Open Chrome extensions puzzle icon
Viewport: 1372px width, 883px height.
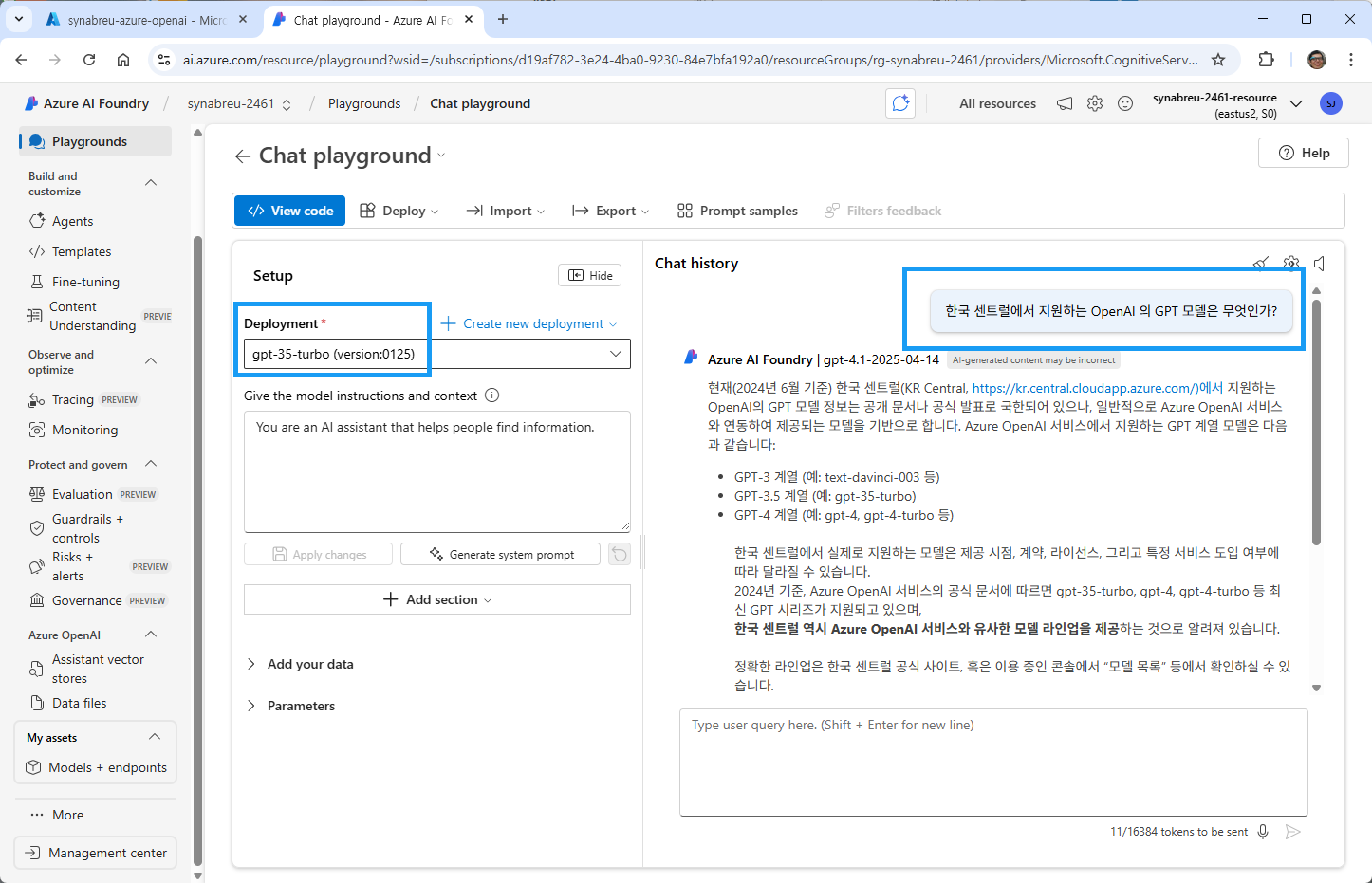click(1266, 60)
